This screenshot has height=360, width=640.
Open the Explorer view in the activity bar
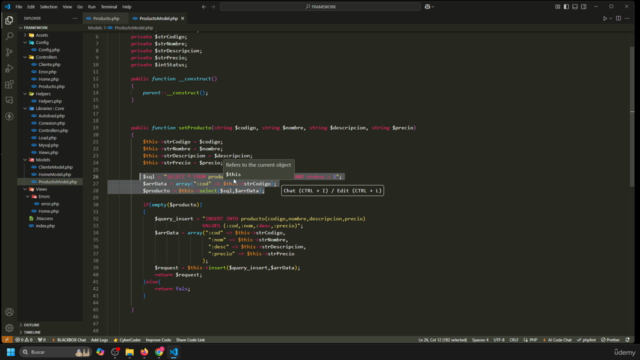[9, 20]
